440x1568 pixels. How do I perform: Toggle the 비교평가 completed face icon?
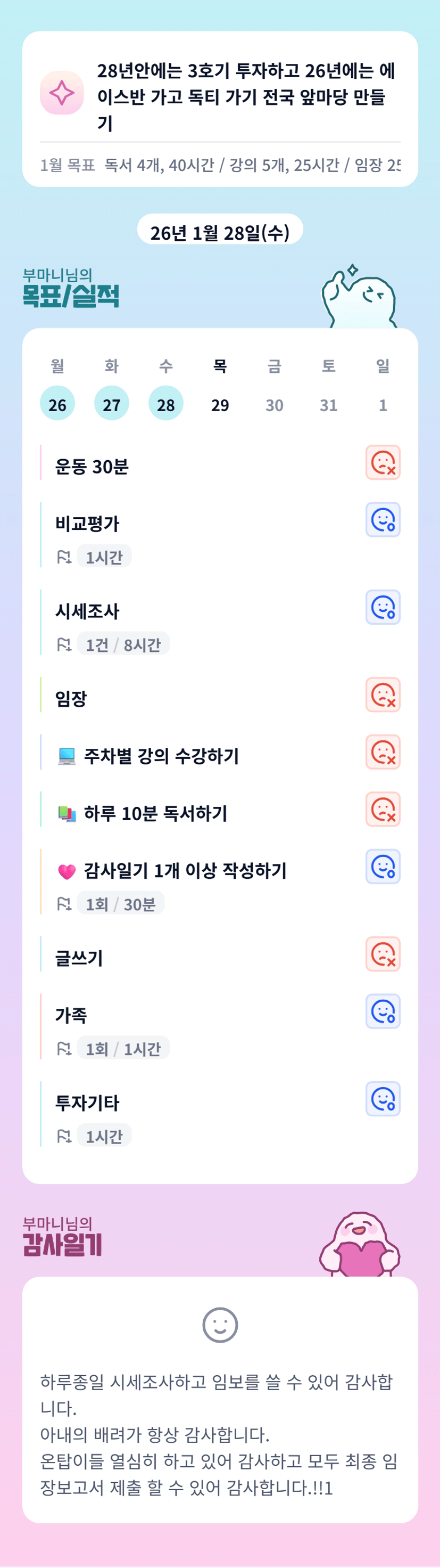[x=383, y=520]
